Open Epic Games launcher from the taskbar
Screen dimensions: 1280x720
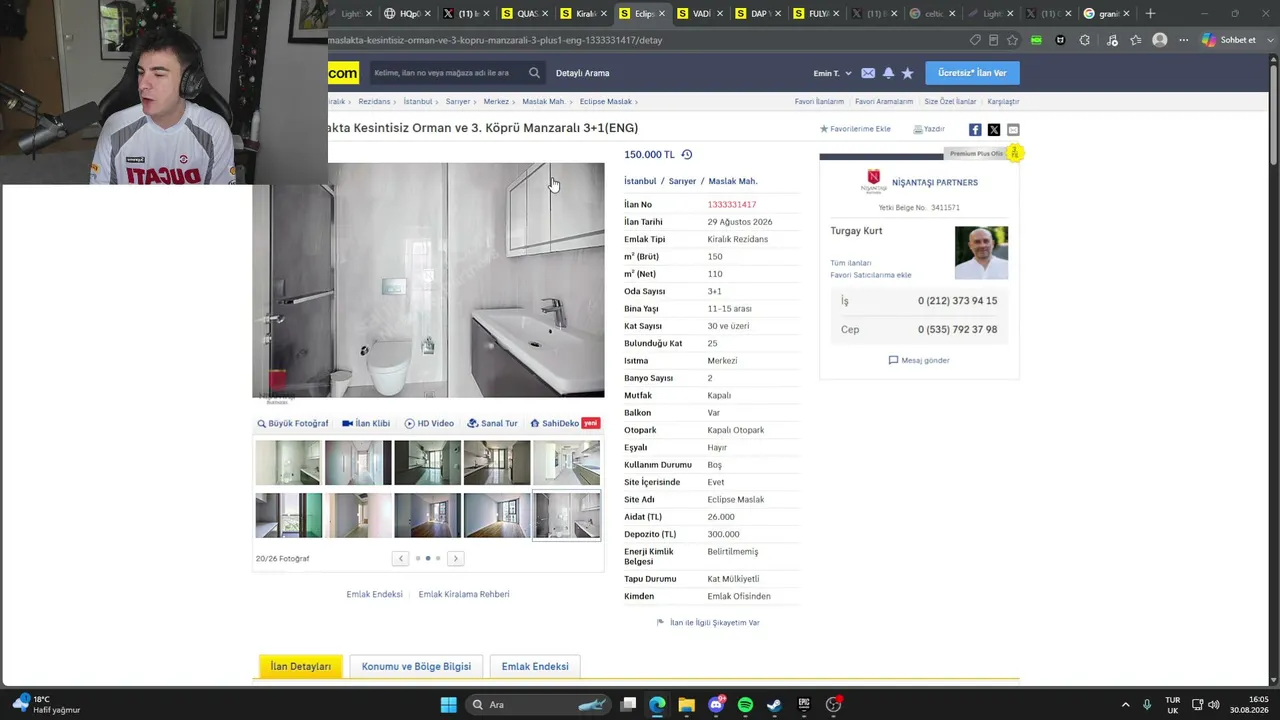pos(804,705)
